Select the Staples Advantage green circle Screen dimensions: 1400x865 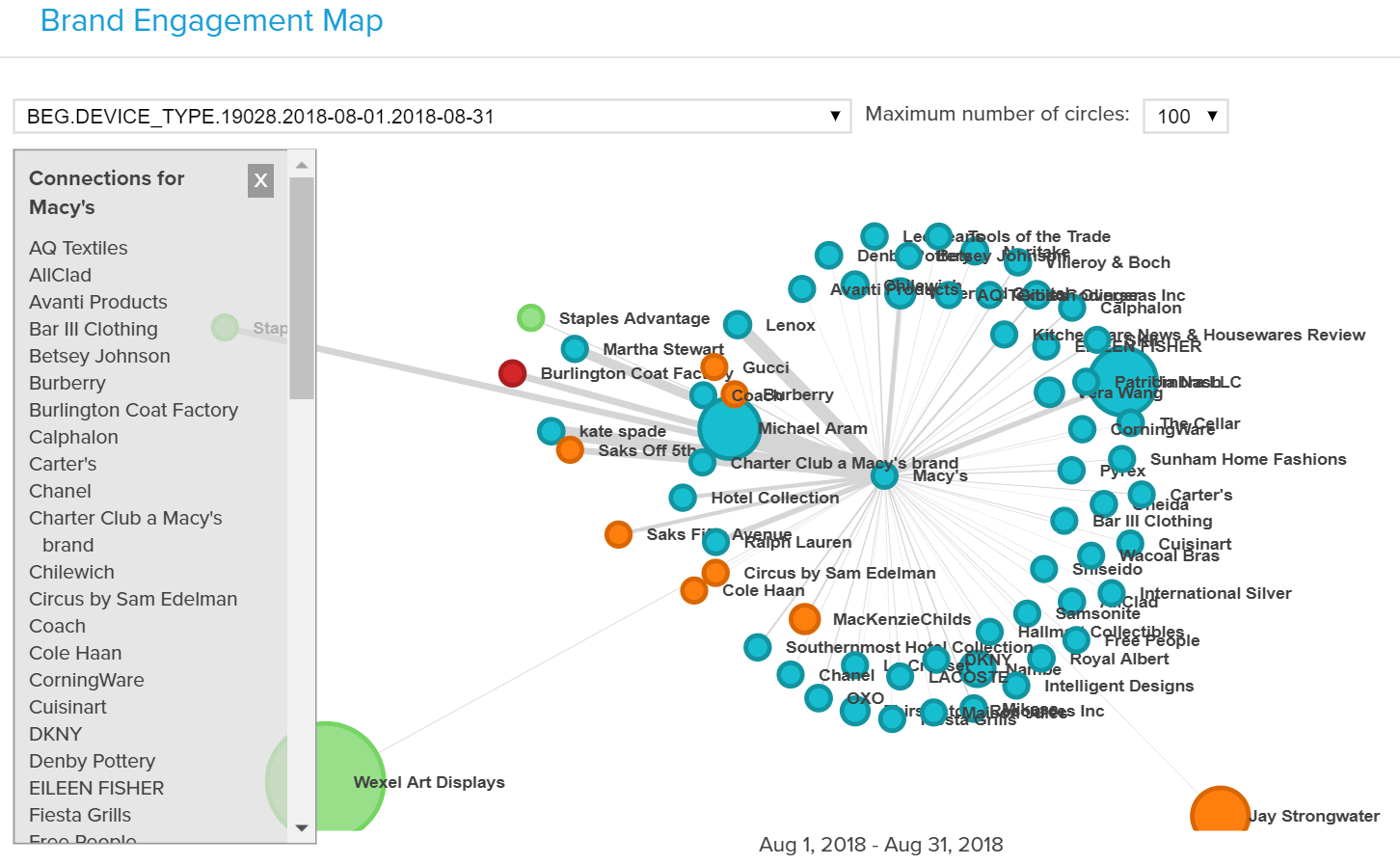[x=530, y=317]
